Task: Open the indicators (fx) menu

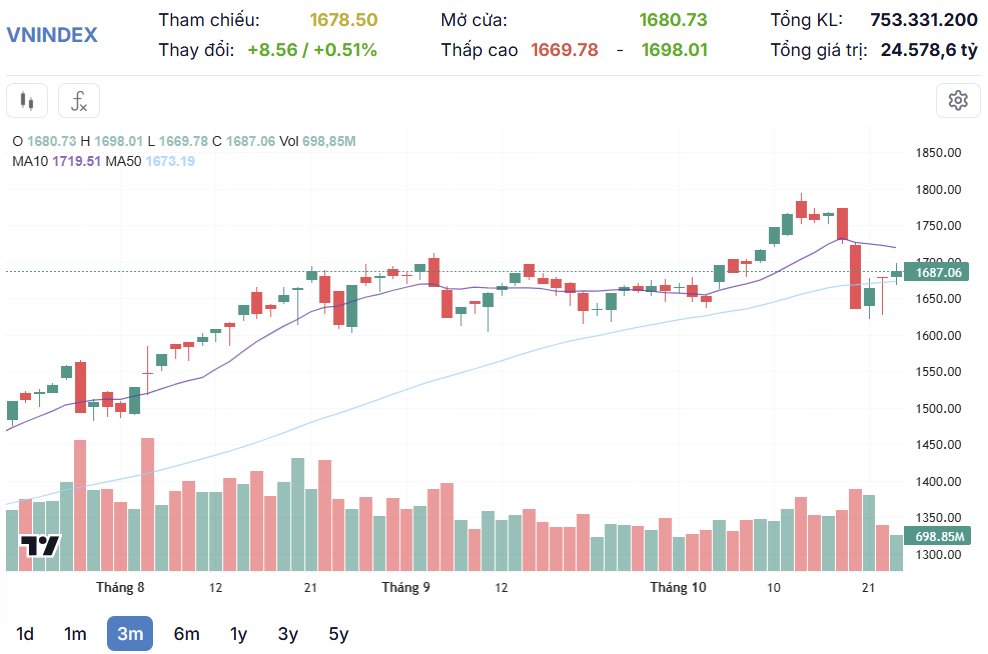Action: (79, 101)
